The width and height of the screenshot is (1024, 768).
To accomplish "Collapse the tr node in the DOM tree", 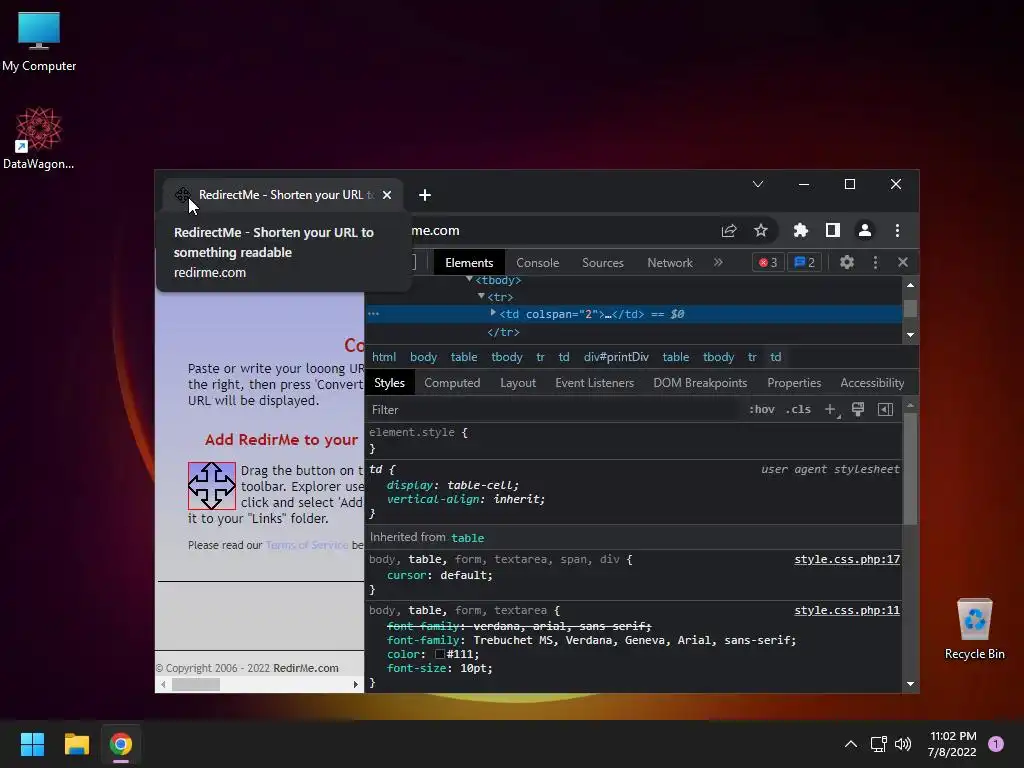I will (481, 296).
